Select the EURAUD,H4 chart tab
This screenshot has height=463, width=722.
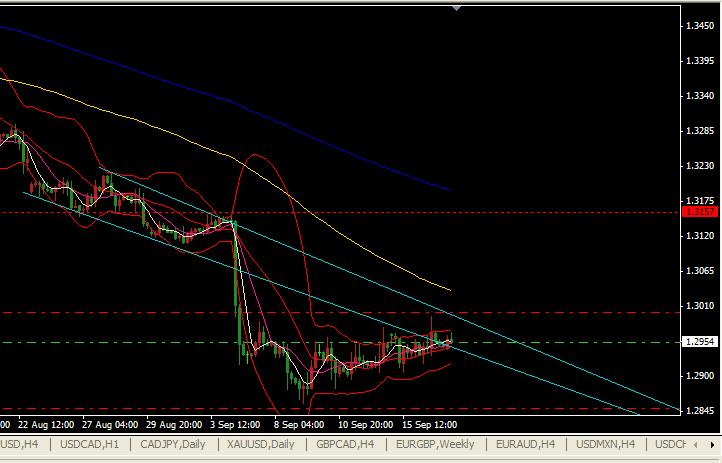pos(525,444)
